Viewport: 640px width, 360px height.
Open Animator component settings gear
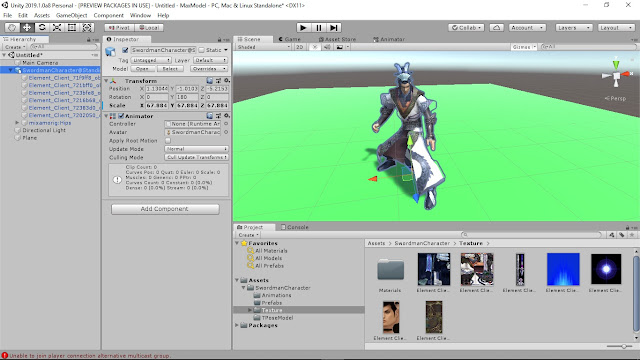[x=227, y=116]
